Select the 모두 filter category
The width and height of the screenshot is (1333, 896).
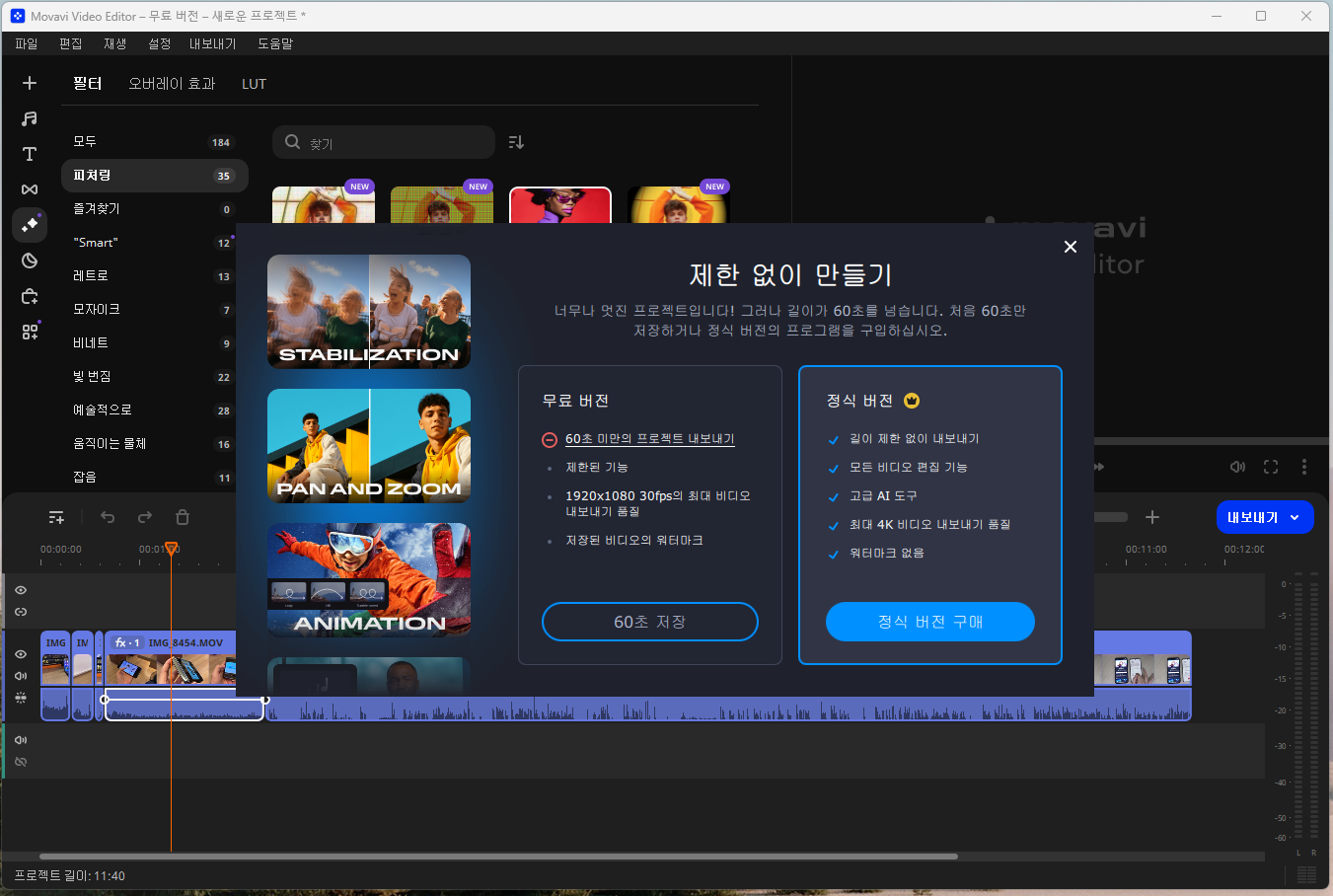tap(155, 142)
